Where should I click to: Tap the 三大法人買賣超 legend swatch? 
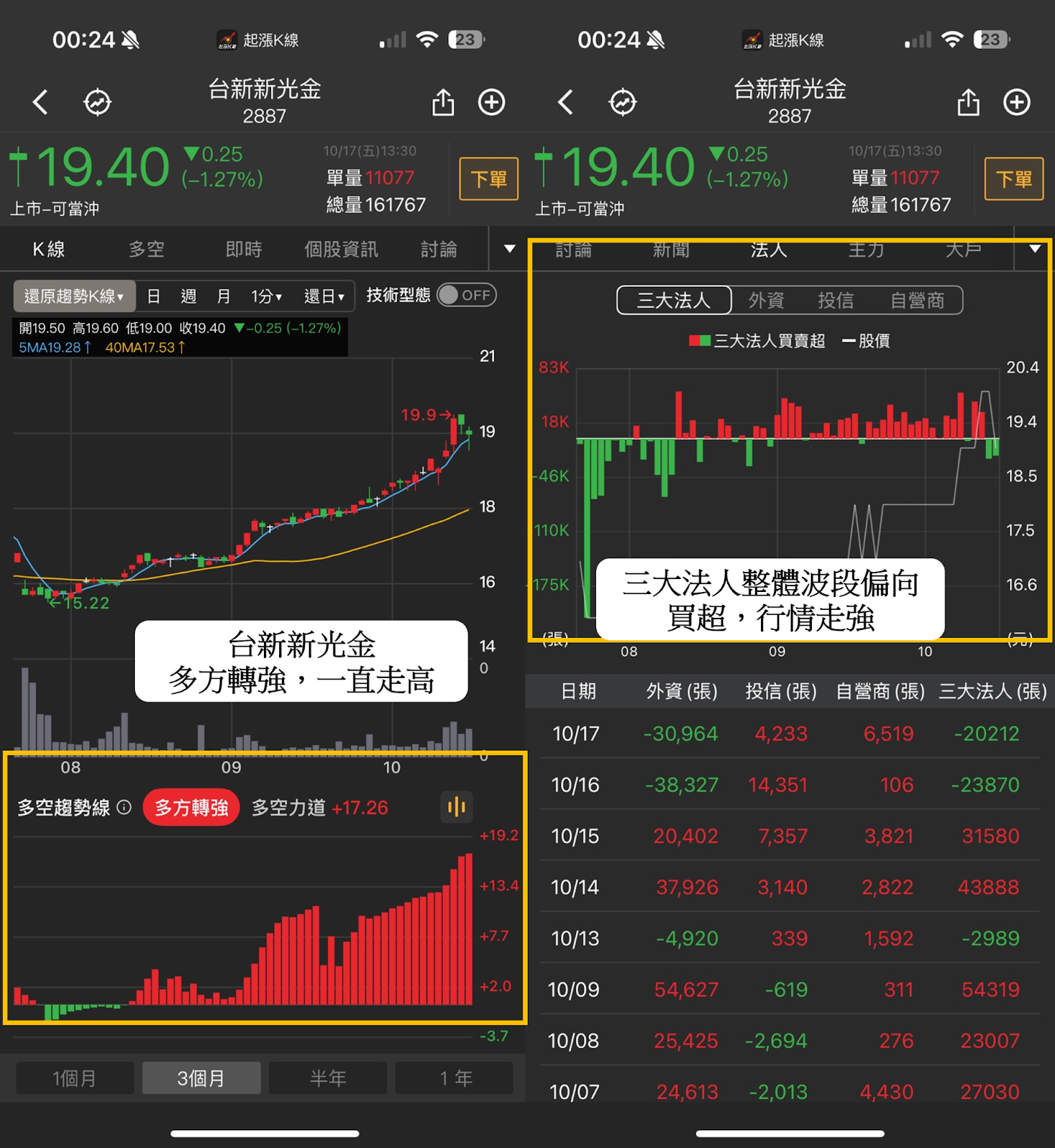(x=699, y=340)
